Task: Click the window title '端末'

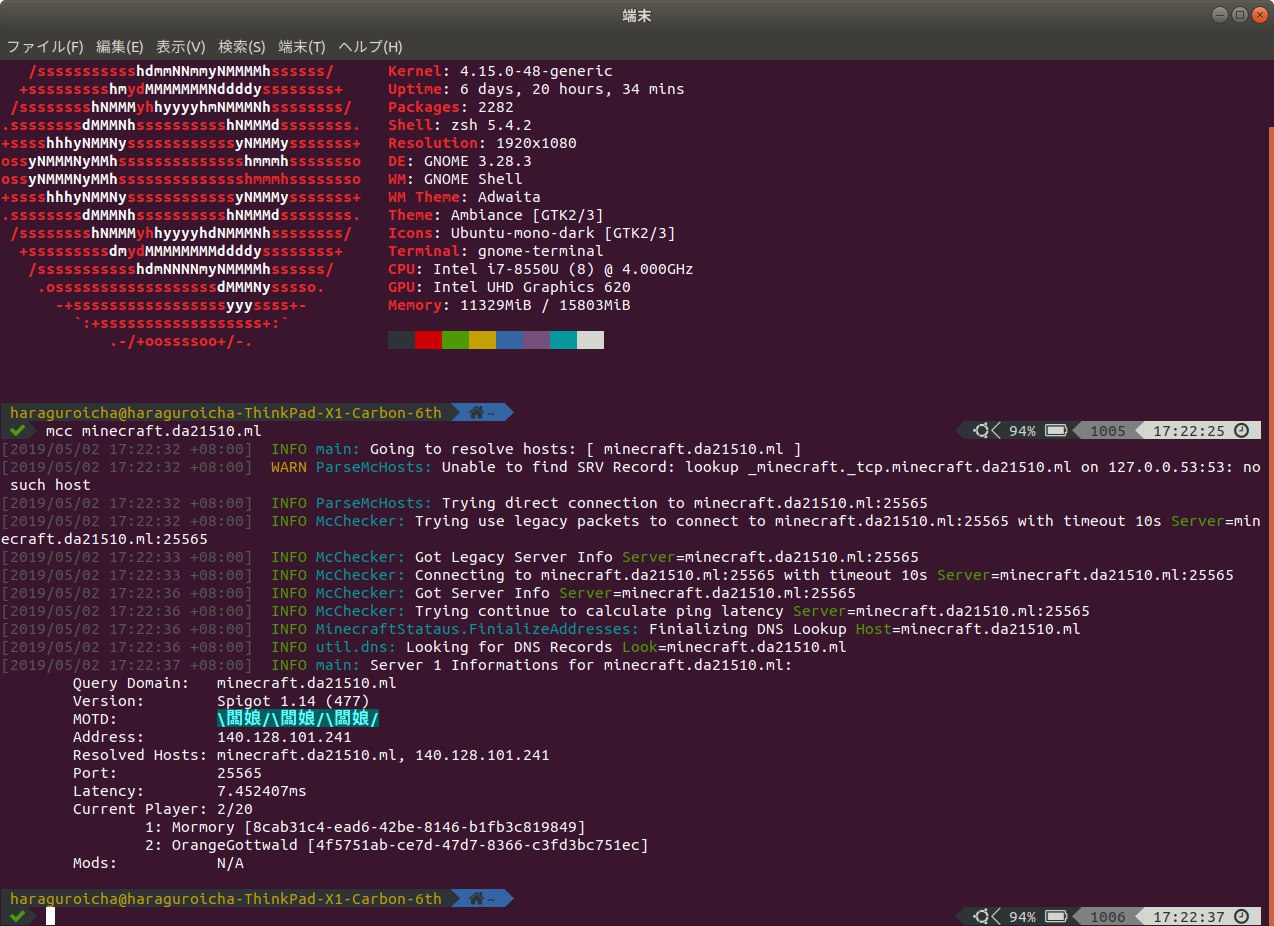Action: [x=637, y=15]
